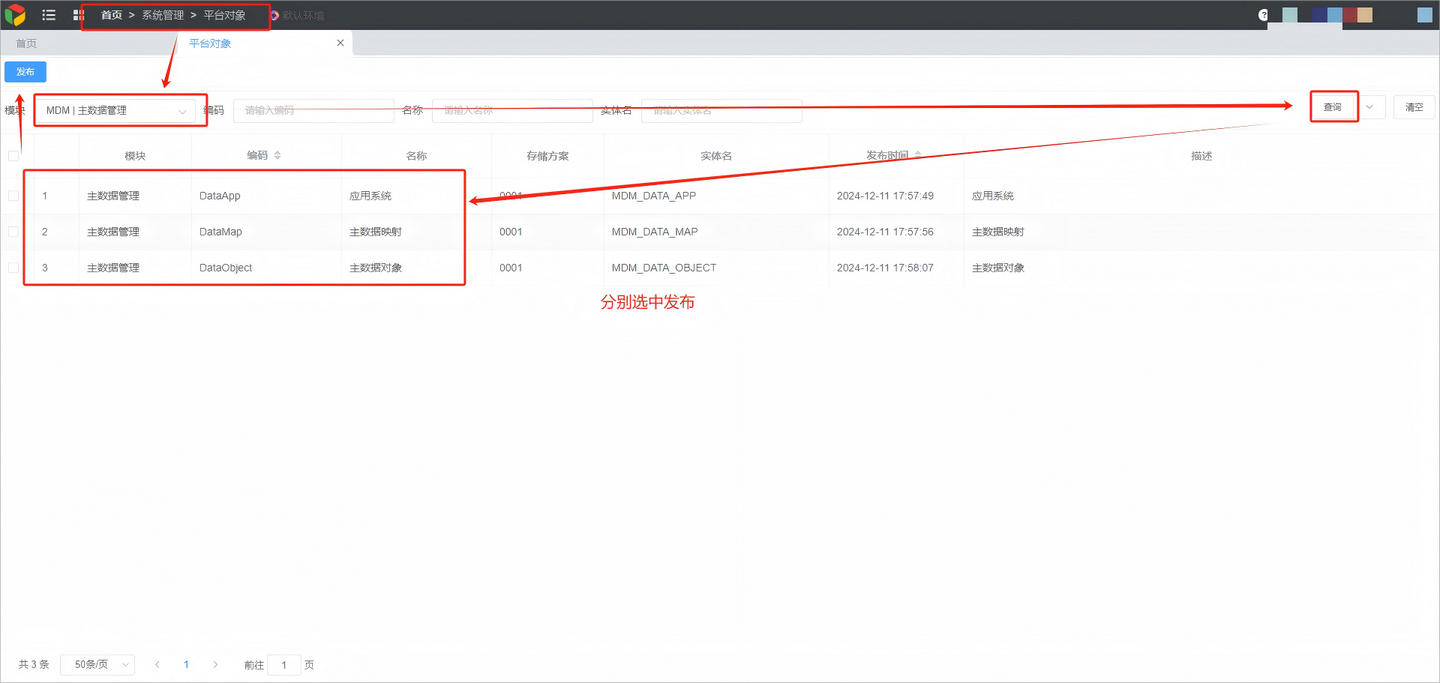Check the select-all checkbox in table header
Image resolution: width=1440 pixels, height=683 pixels.
[x=14, y=155]
